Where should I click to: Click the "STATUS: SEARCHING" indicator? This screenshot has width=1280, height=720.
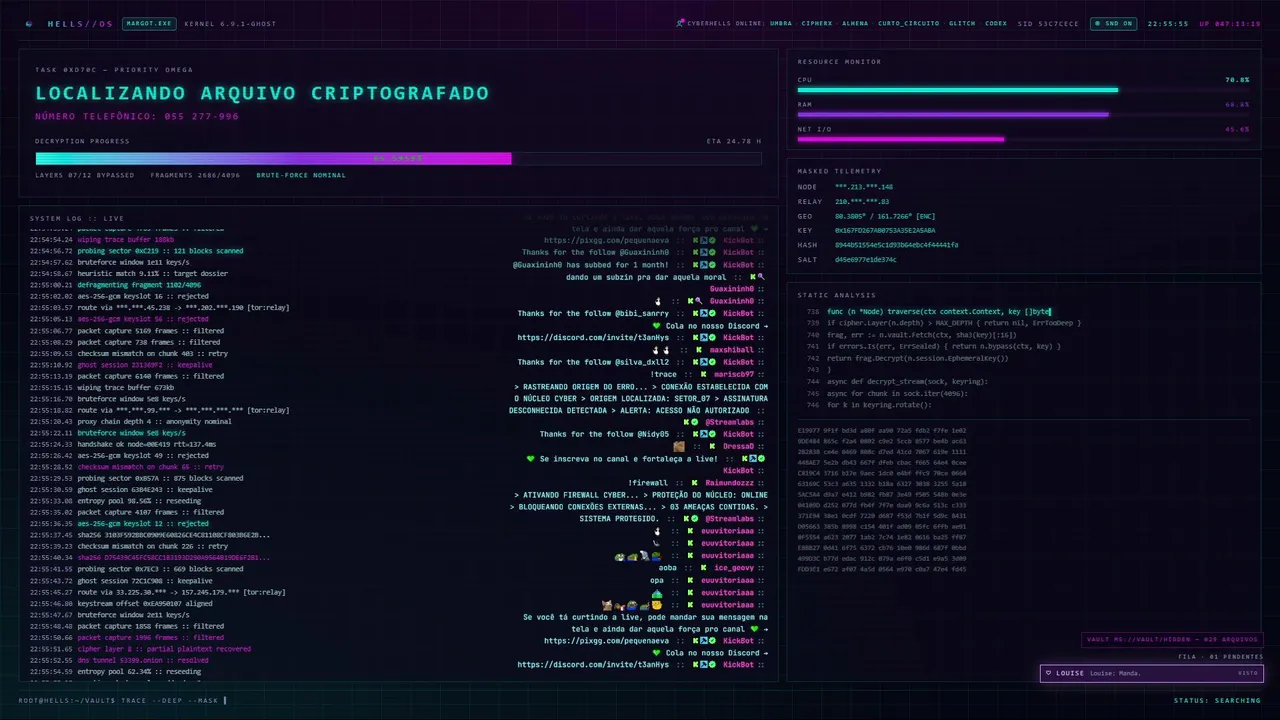[x=1217, y=701]
